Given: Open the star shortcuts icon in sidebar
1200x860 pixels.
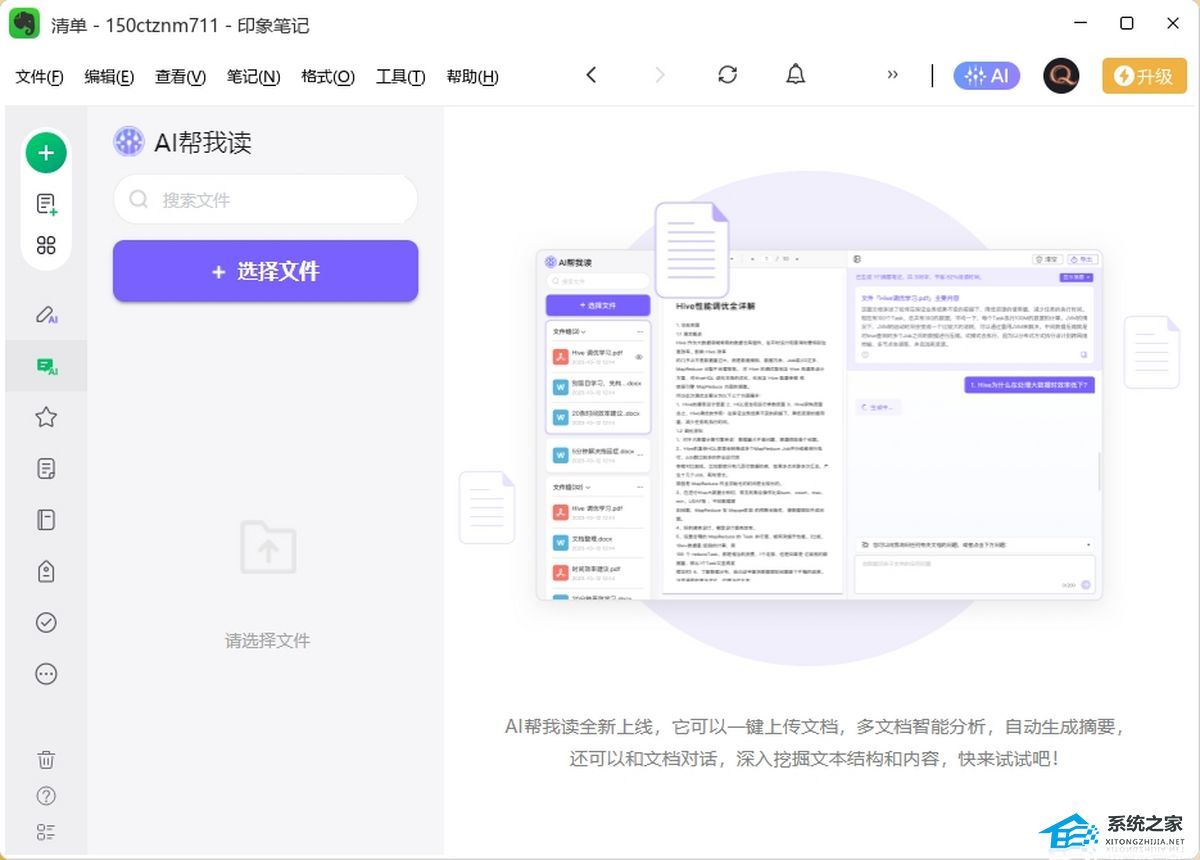Looking at the screenshot, I should click(46, 417).
